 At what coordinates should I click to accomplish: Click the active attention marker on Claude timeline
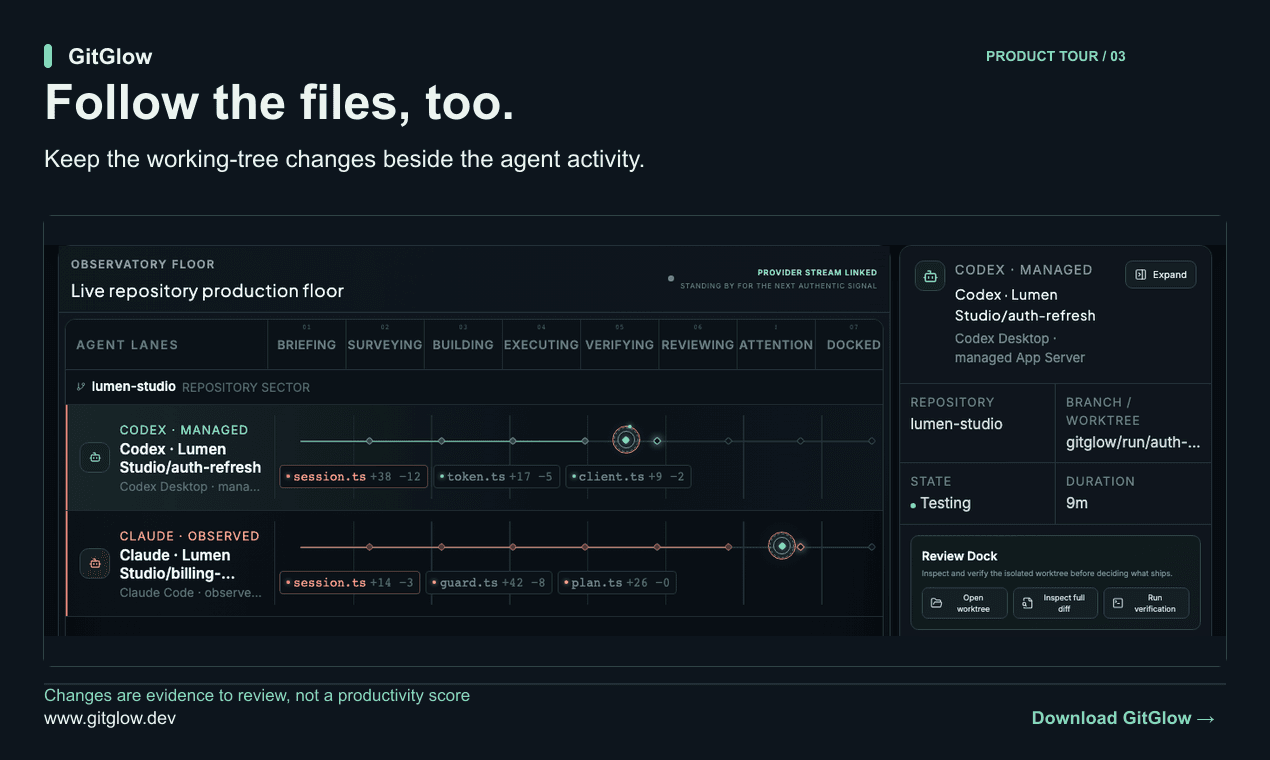(782, 546)
